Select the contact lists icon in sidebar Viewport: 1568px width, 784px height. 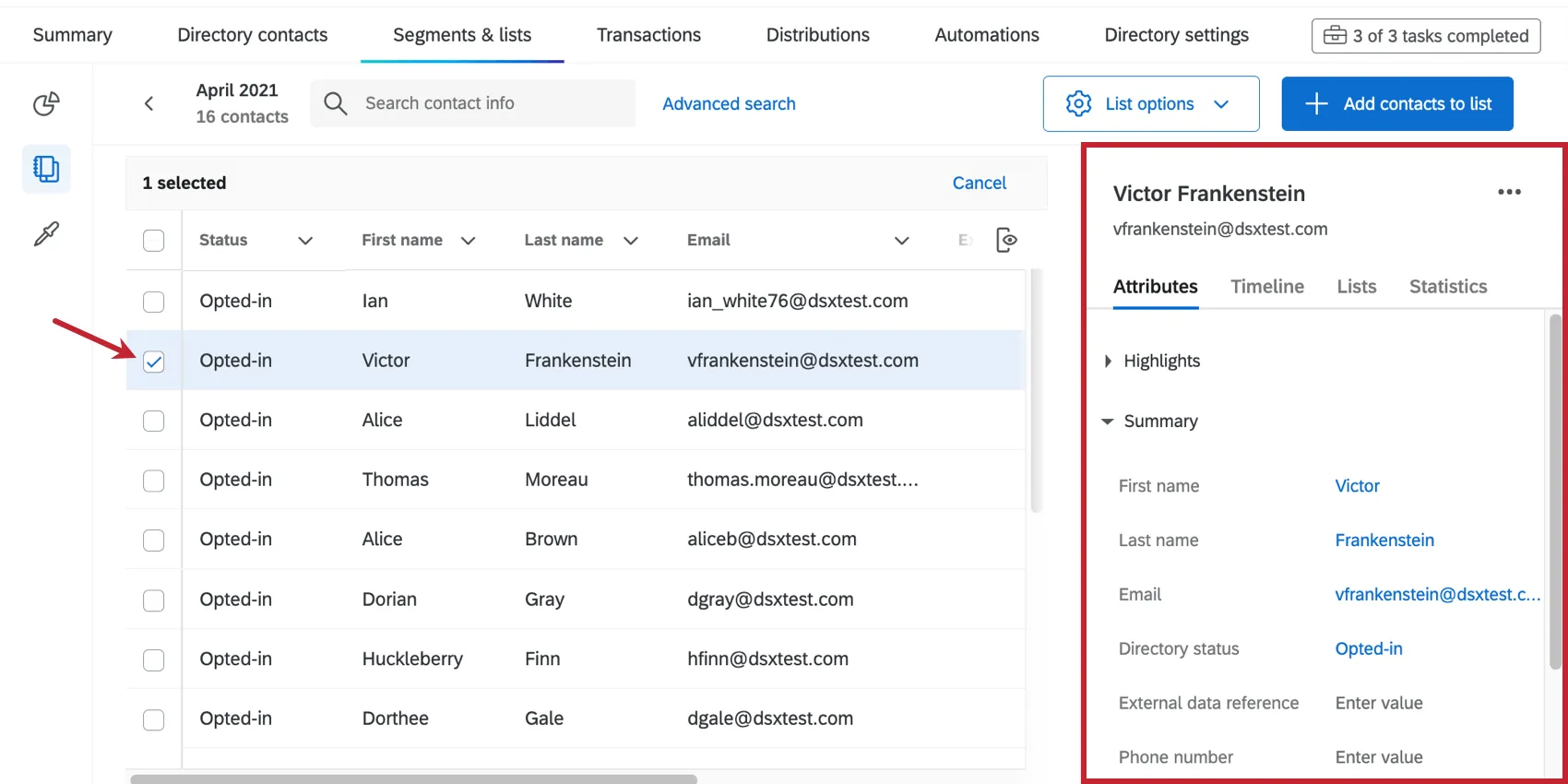46,169
